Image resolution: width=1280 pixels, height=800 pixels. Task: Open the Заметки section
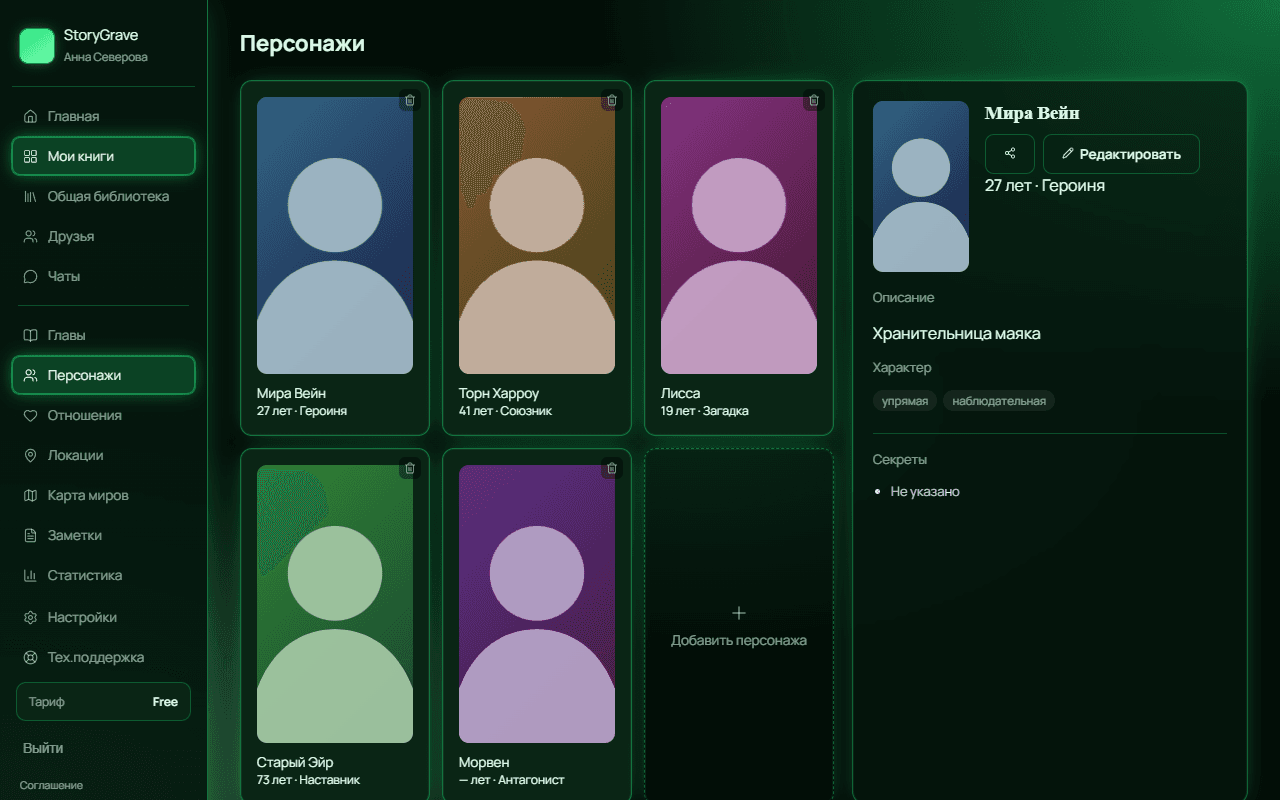pyautogui.click(x=103, y=535)
